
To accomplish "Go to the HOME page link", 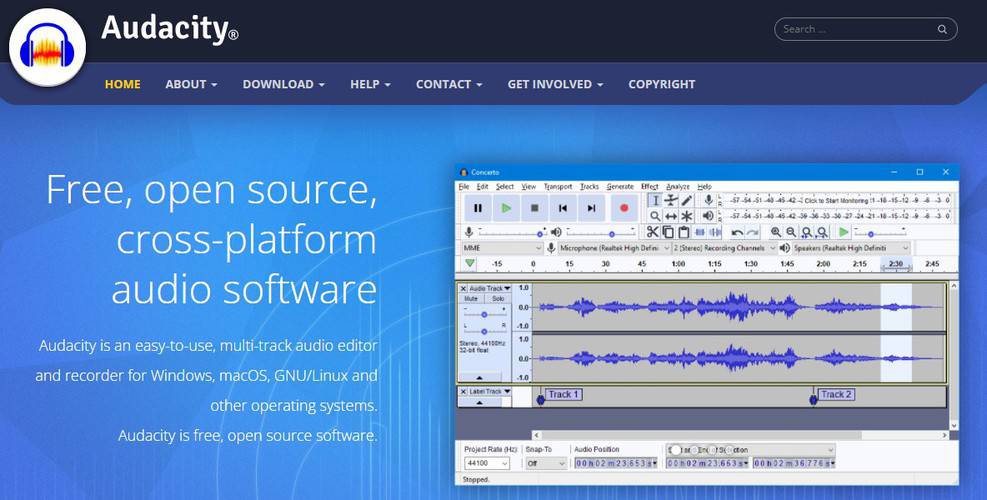I will click(x=123, y=84).
